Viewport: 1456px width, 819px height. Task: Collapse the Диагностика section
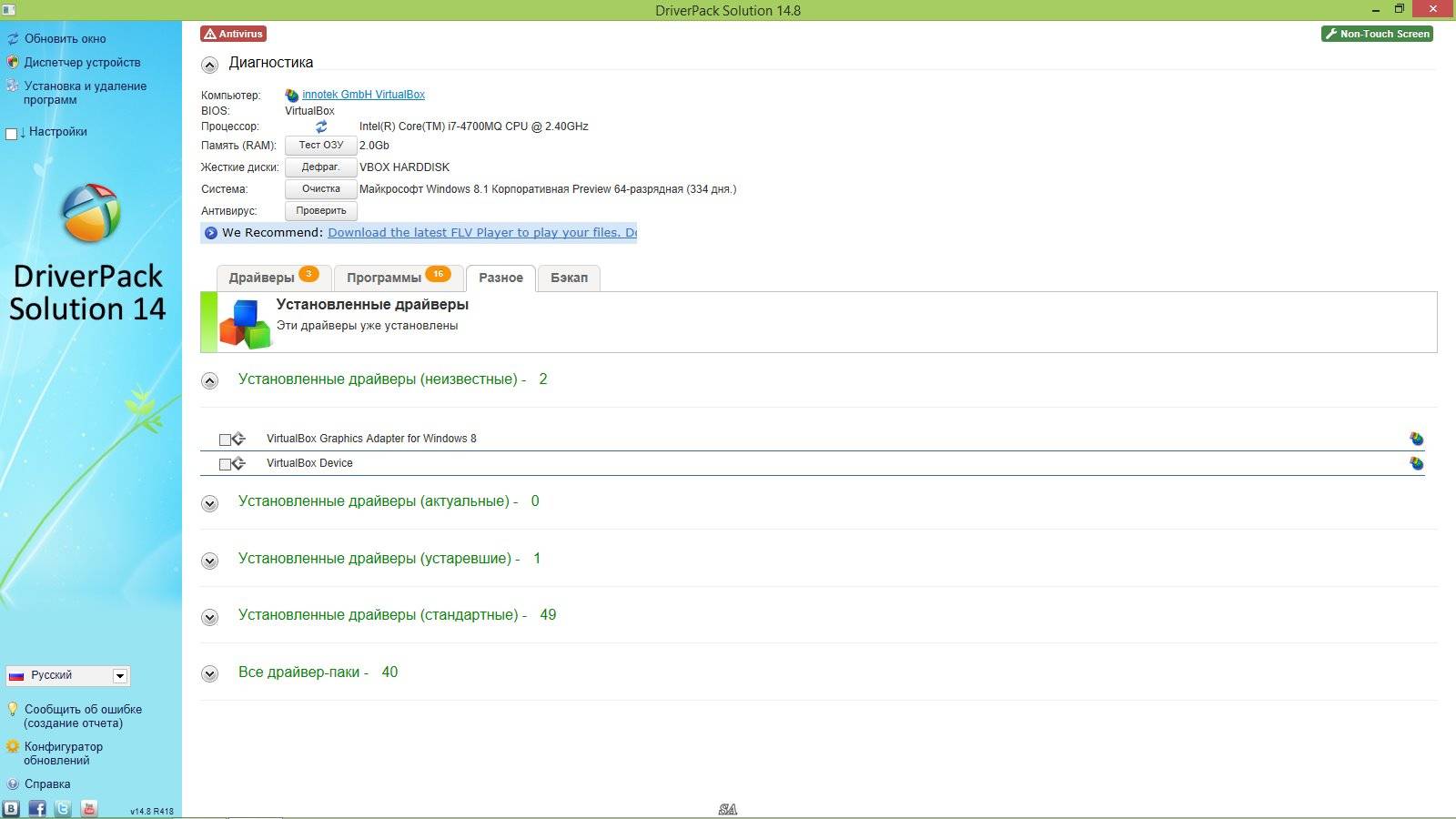[x=210, y=65]
